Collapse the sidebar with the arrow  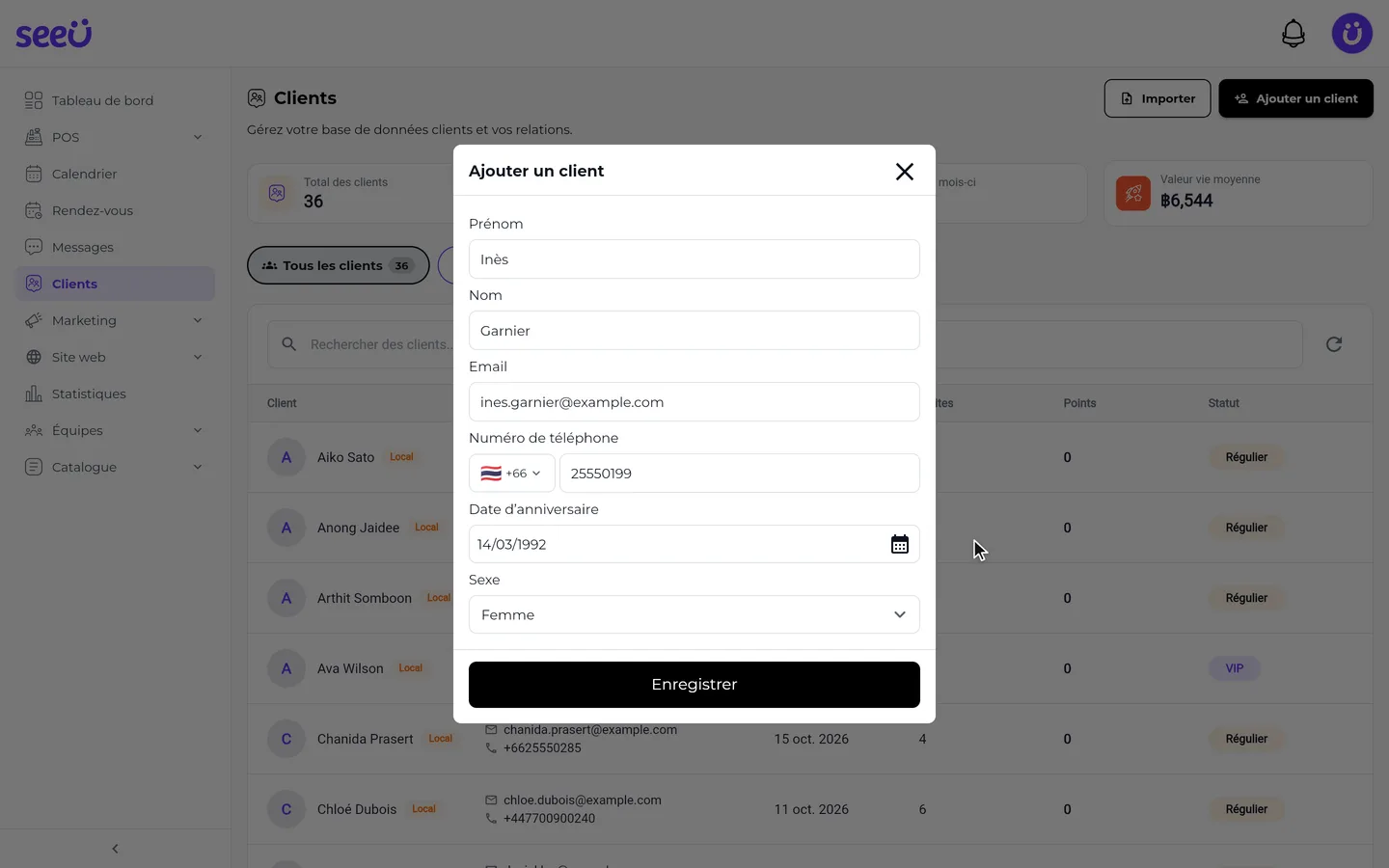coord(115,849)
